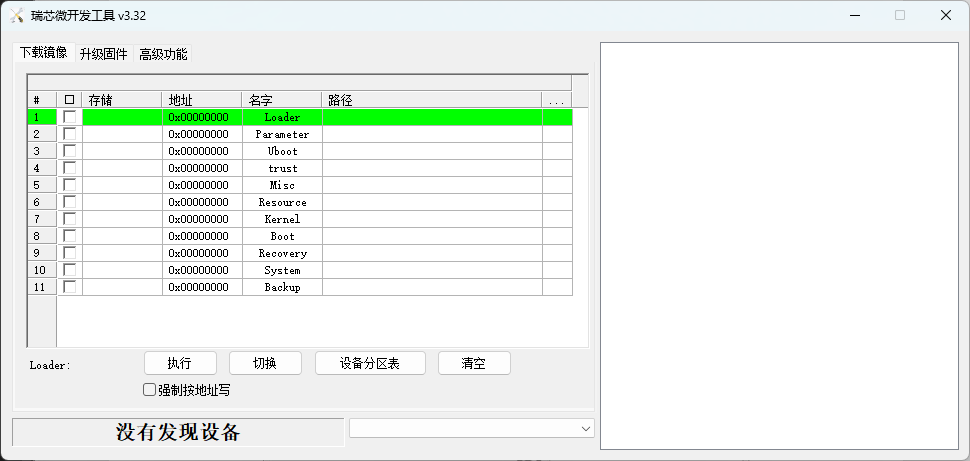Open the 升级固件 tab
The height and width of the screenshot is (461, 970).
[103, 54]
